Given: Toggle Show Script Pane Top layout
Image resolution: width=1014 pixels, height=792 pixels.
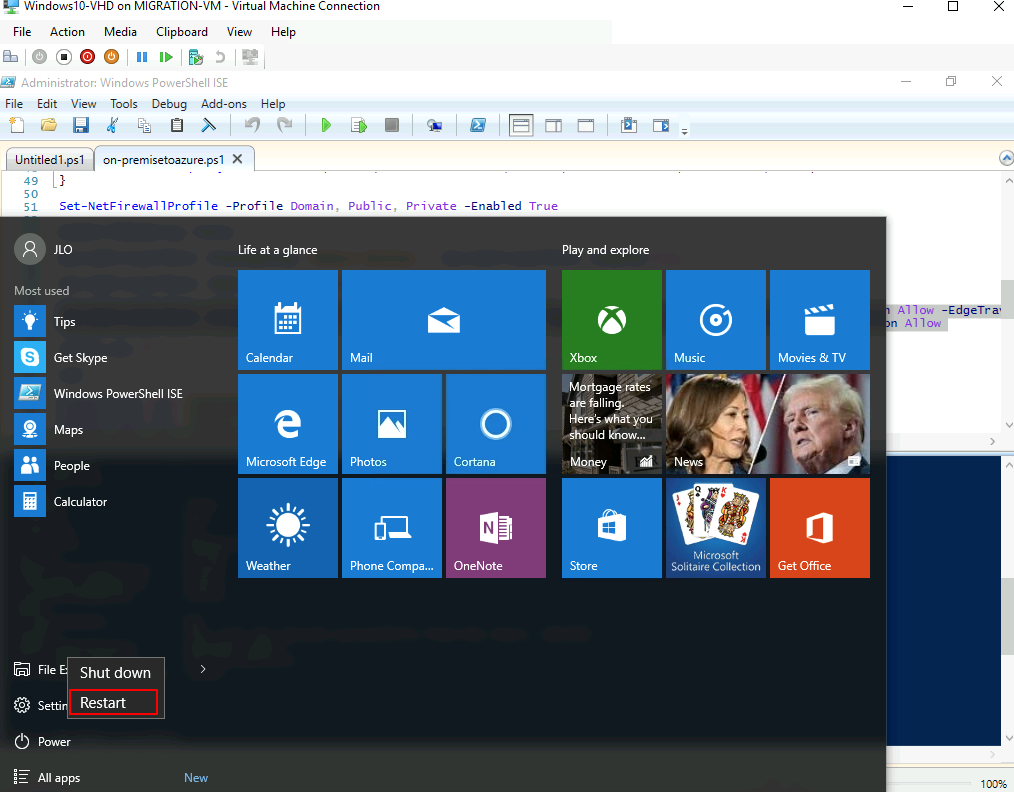Looking at the screenshot, I should (521, 125).
